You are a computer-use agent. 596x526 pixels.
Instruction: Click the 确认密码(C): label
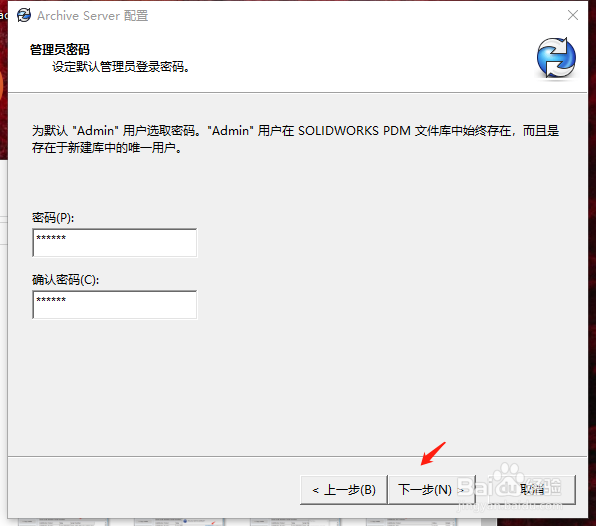[x=65, y=280]
